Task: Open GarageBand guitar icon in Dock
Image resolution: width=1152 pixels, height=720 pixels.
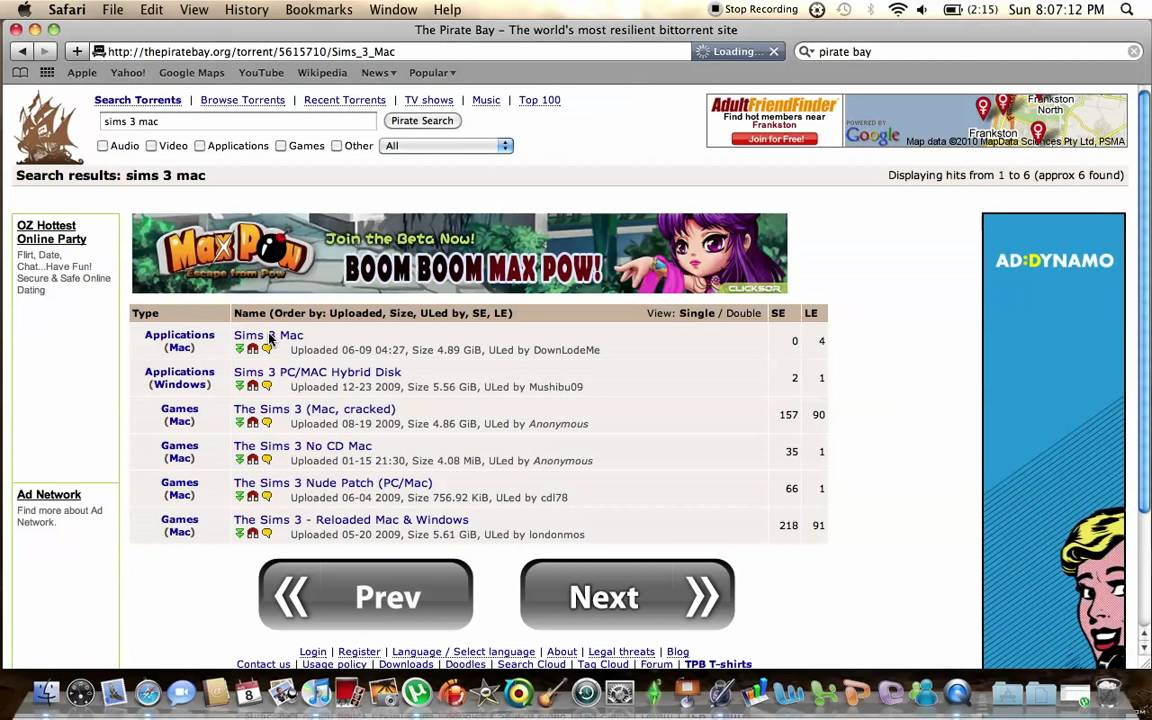Action: pyautogui.click(x=552, y=692)
